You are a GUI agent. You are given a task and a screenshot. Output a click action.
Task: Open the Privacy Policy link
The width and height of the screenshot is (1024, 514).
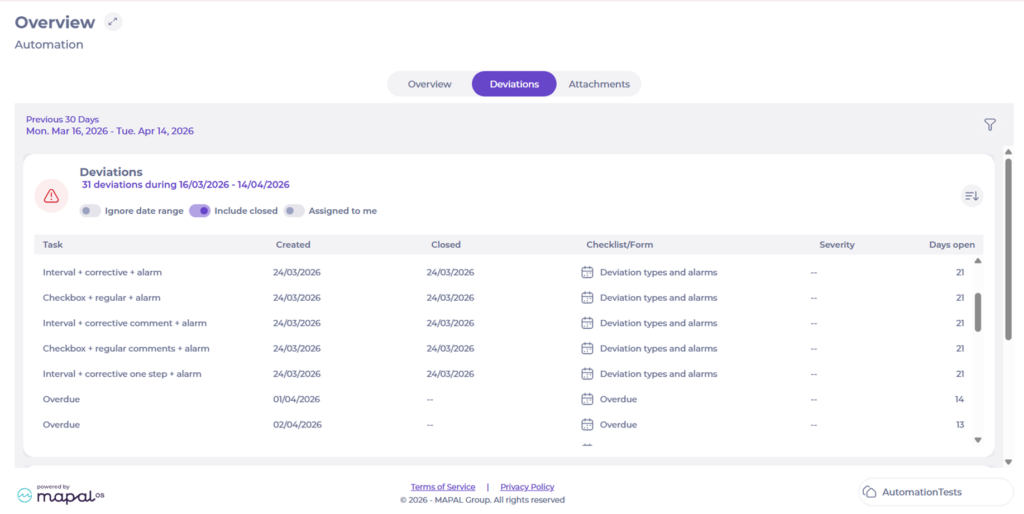click(527, 487)
